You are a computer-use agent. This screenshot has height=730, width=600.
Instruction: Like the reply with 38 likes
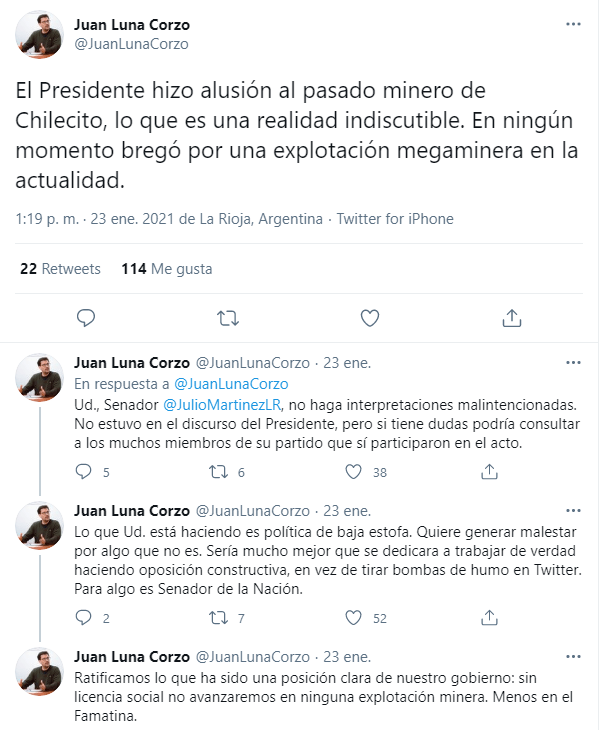(353, 472)
